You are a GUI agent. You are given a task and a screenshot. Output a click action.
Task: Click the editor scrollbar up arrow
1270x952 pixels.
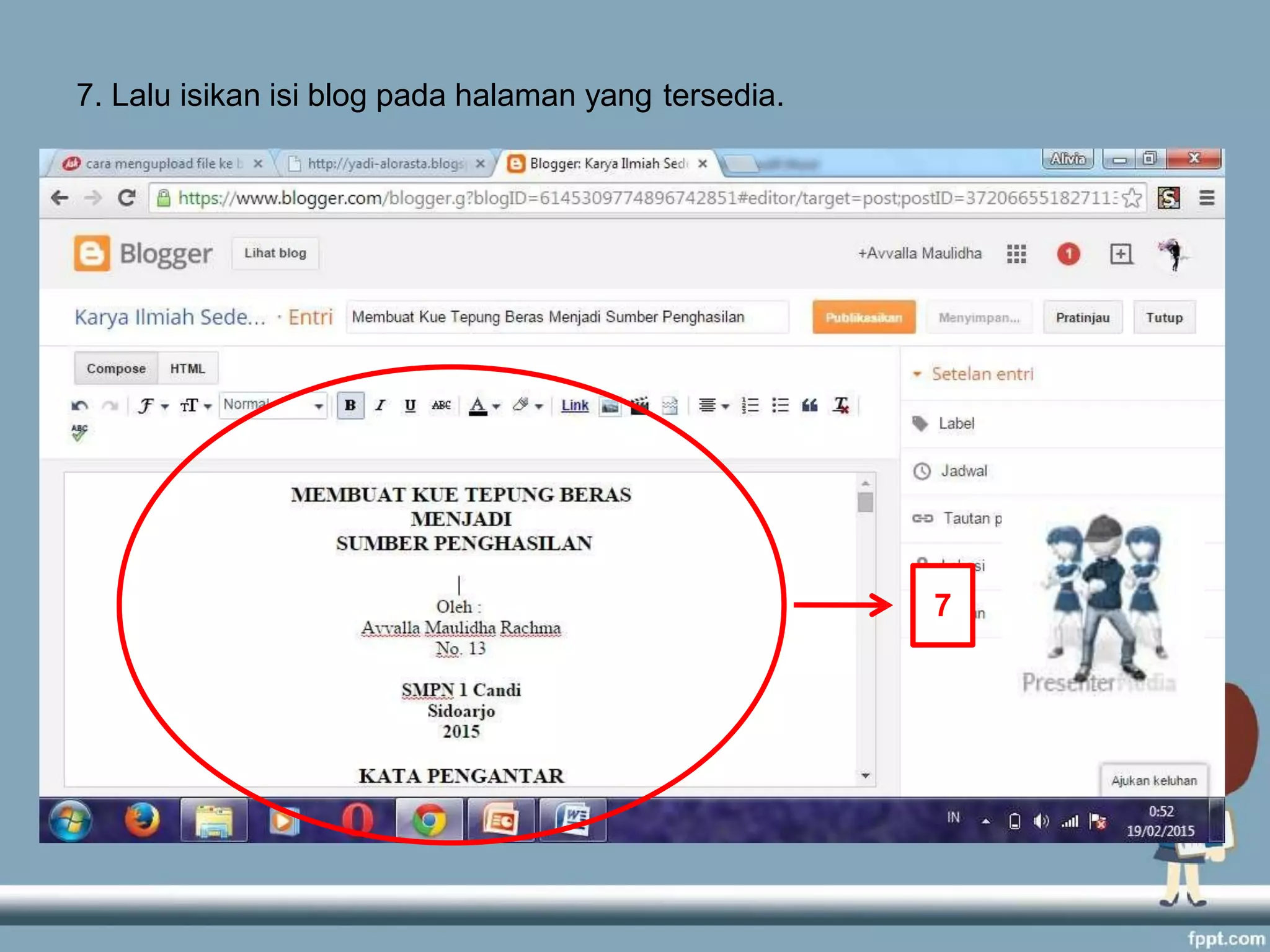coord(866,482)
